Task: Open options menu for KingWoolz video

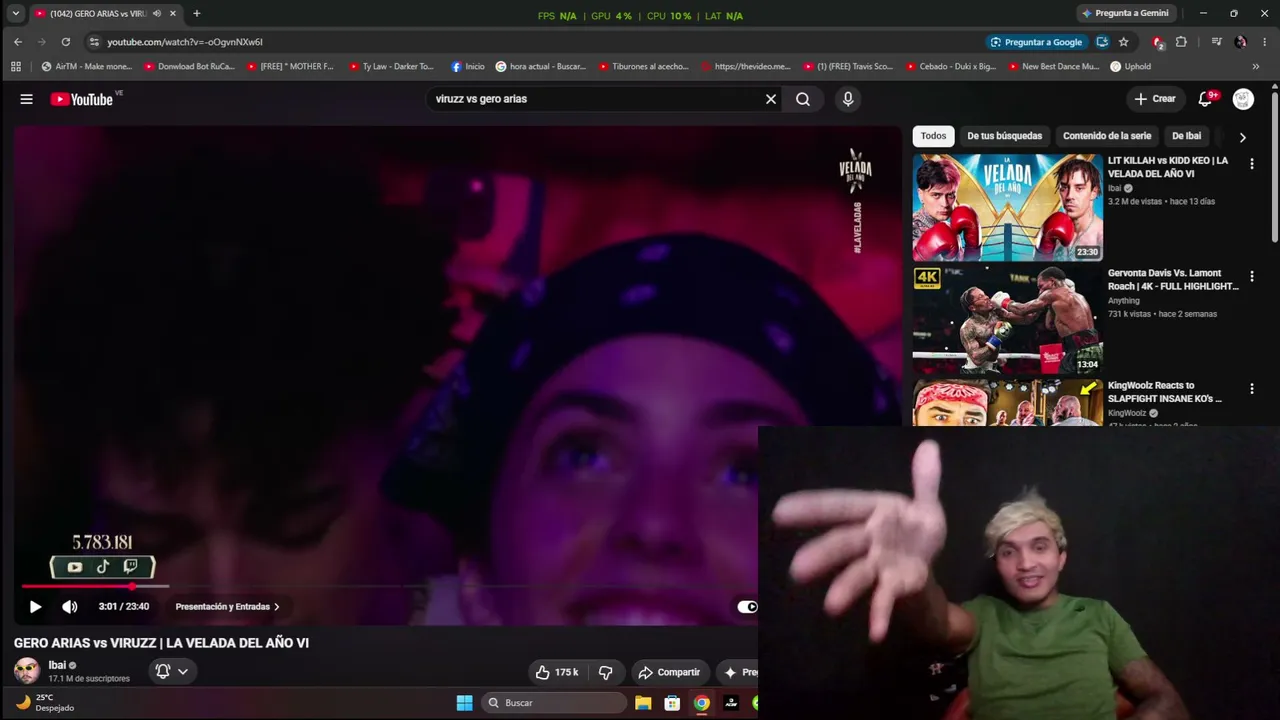Action: pos(1251,389)
